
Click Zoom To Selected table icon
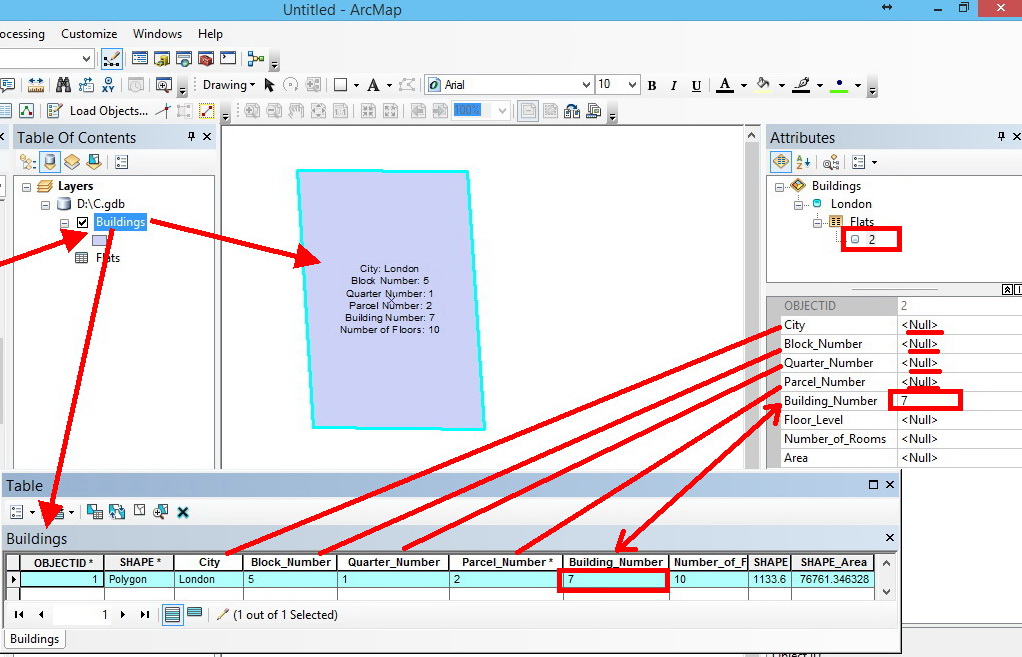[x=161, y=512]
